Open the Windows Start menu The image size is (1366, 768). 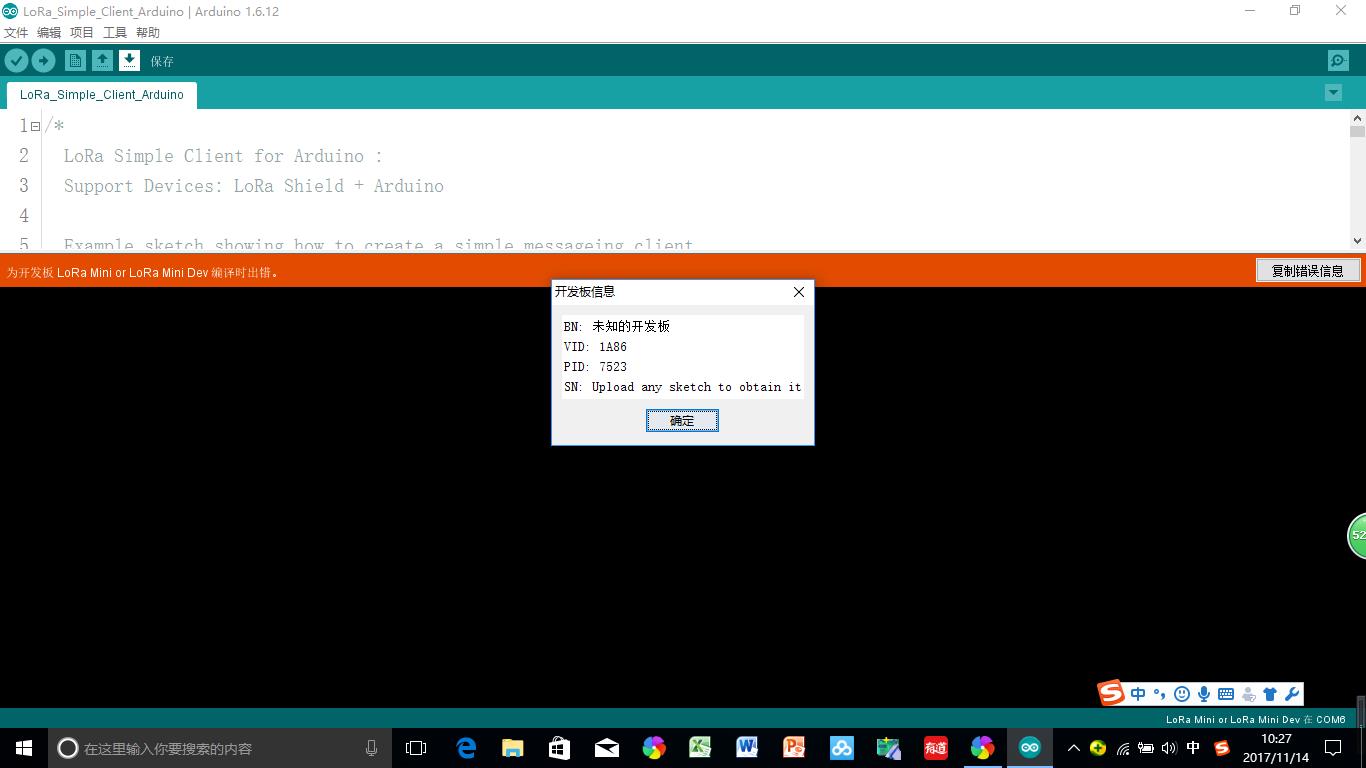(x=24, y=748)
